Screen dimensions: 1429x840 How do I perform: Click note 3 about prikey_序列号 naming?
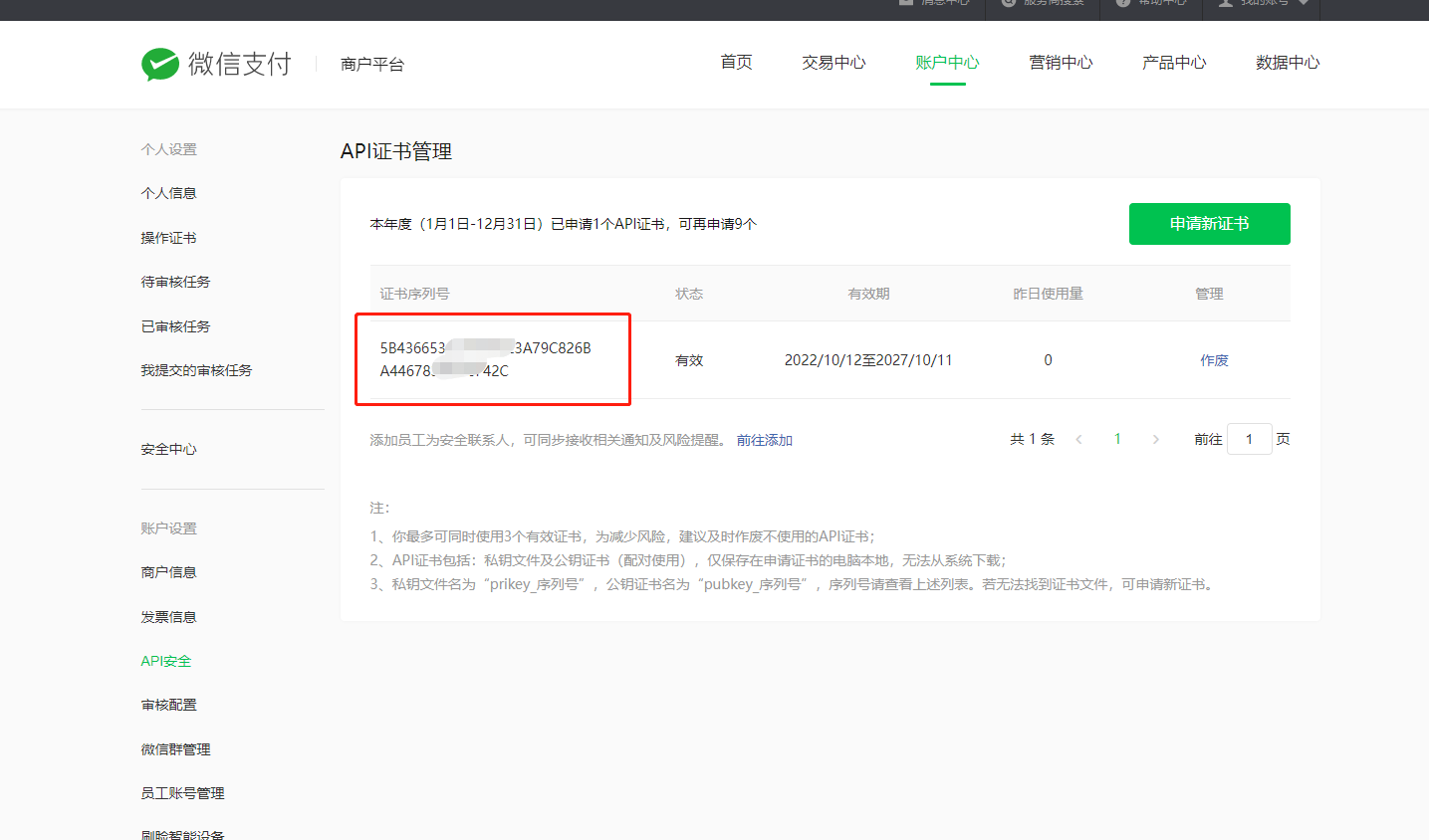tap(794, 584)
